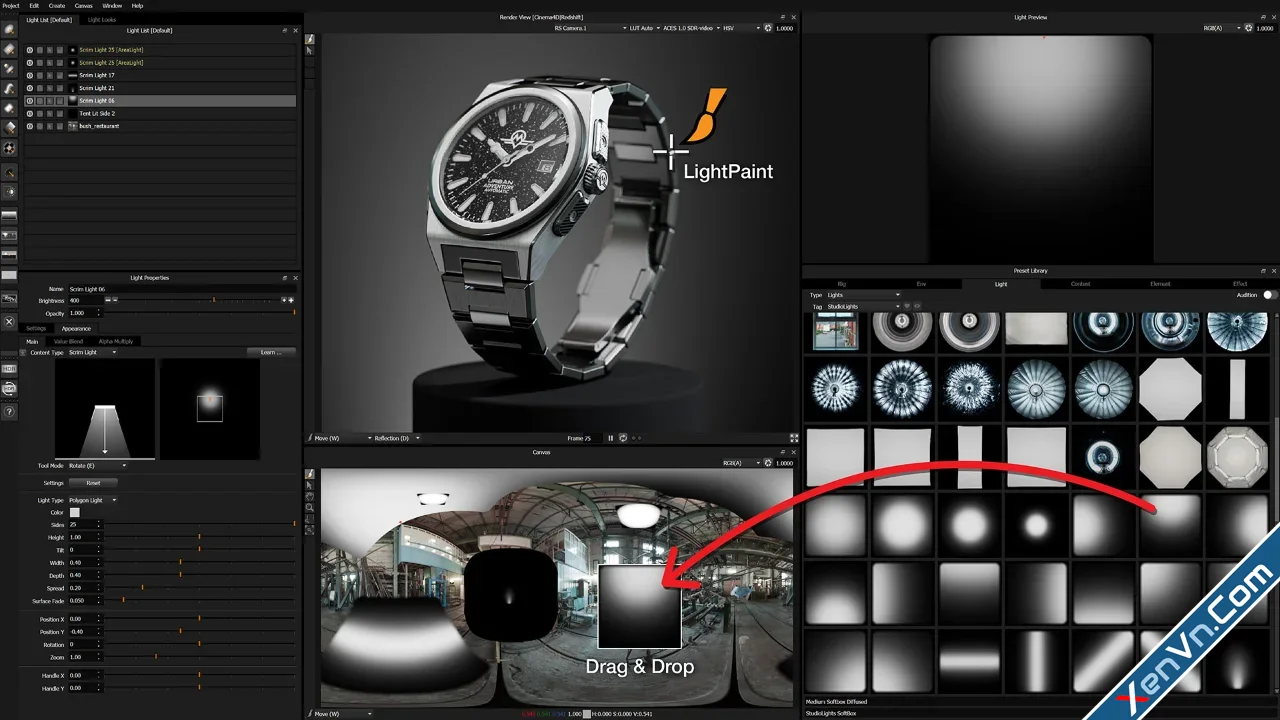This screenshot has height=720, width=1280.
Task: Open Tool Mode Rotate (E) dropdown
Action: [x=97, y=465]
